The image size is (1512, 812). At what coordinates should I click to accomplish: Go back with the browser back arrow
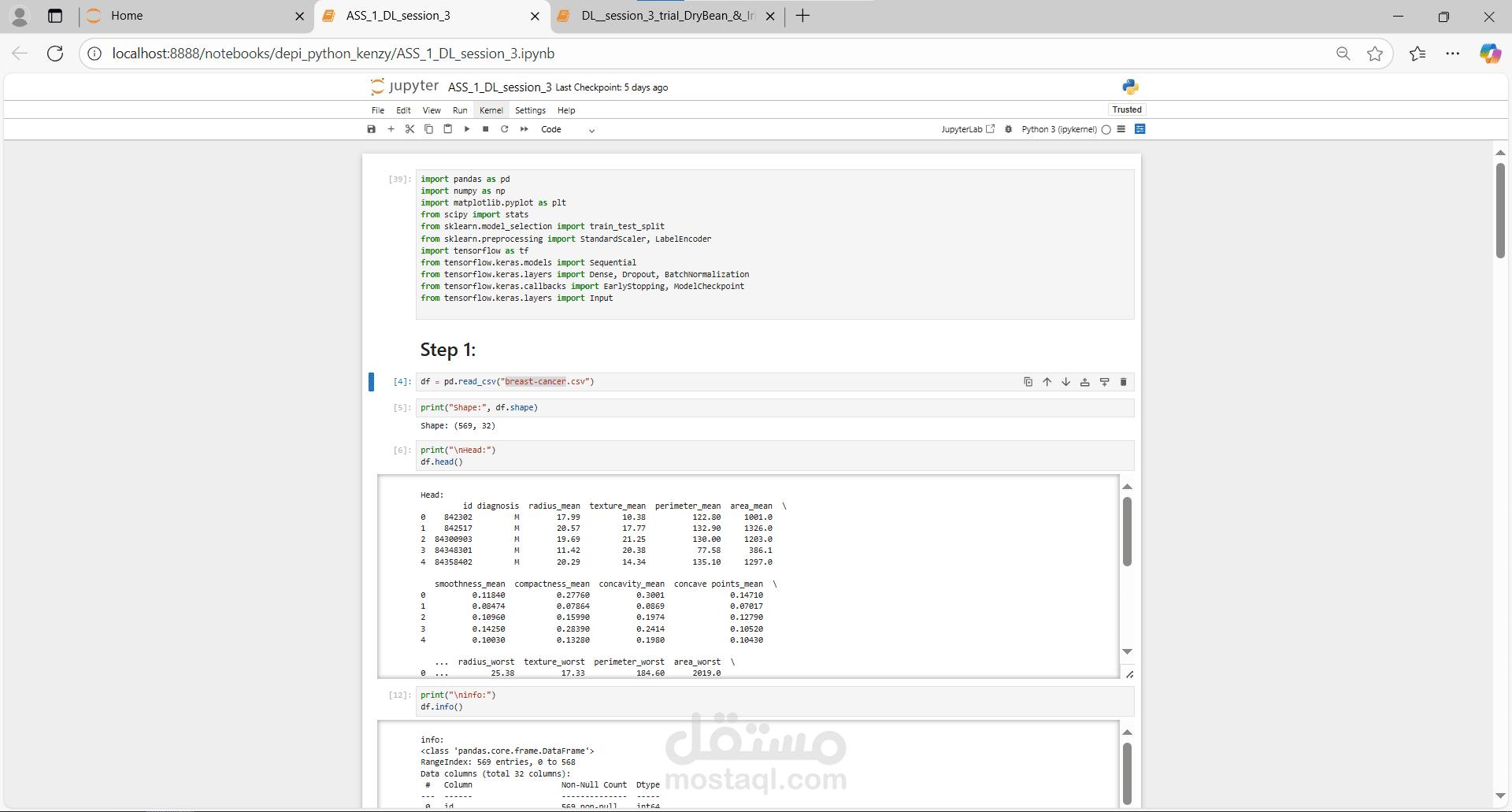[20, 54]
